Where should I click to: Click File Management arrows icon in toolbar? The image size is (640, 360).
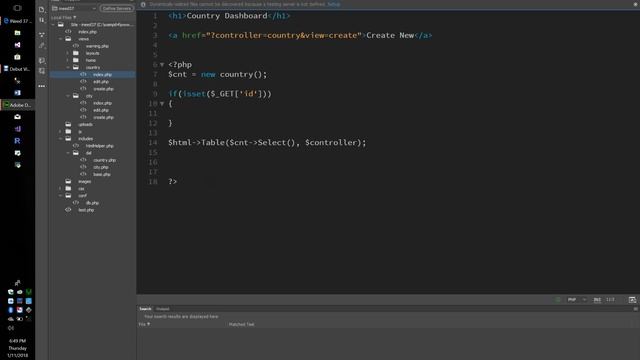(42, 20)
